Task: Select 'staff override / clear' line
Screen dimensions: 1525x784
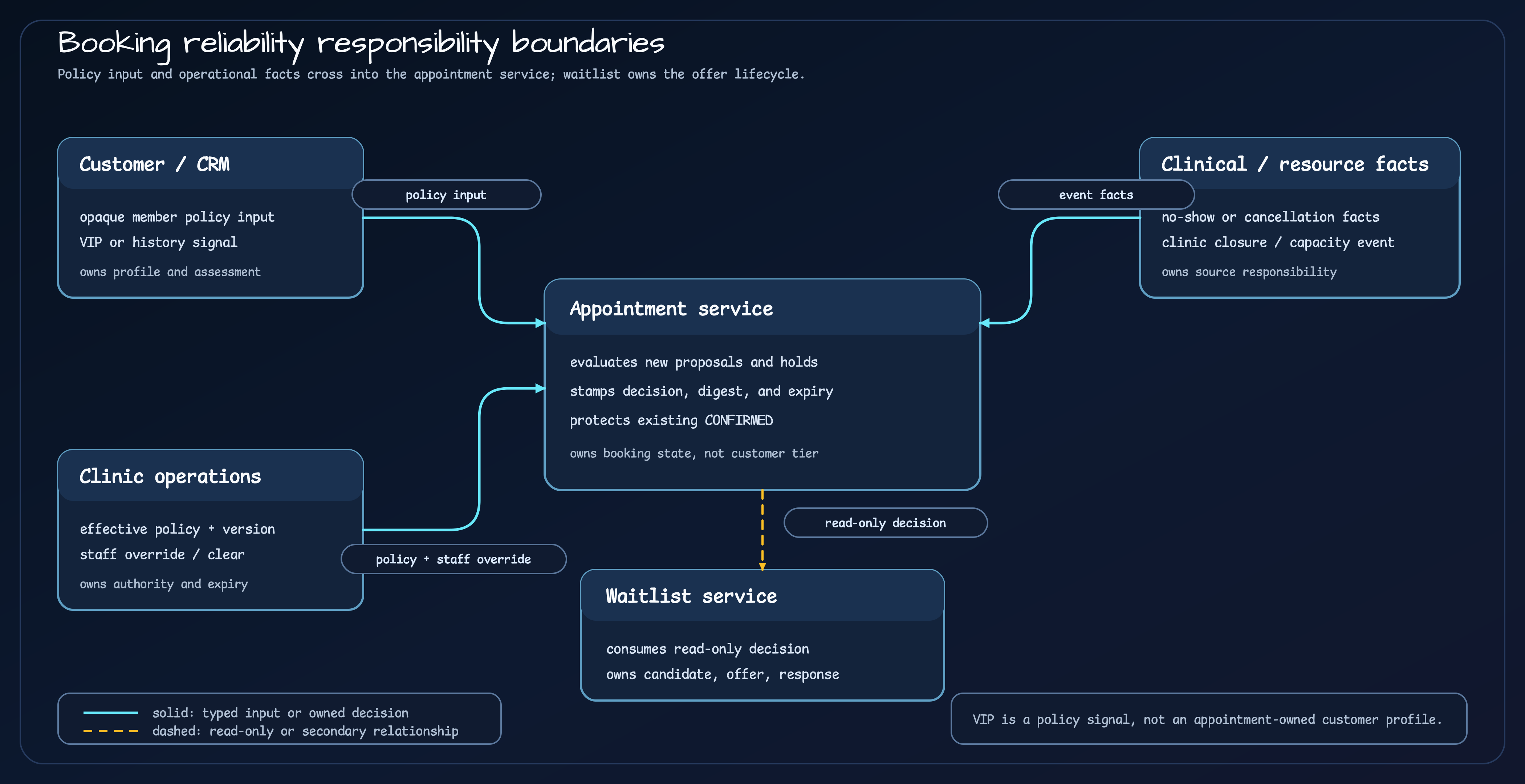Action: [x=162, y=554]
